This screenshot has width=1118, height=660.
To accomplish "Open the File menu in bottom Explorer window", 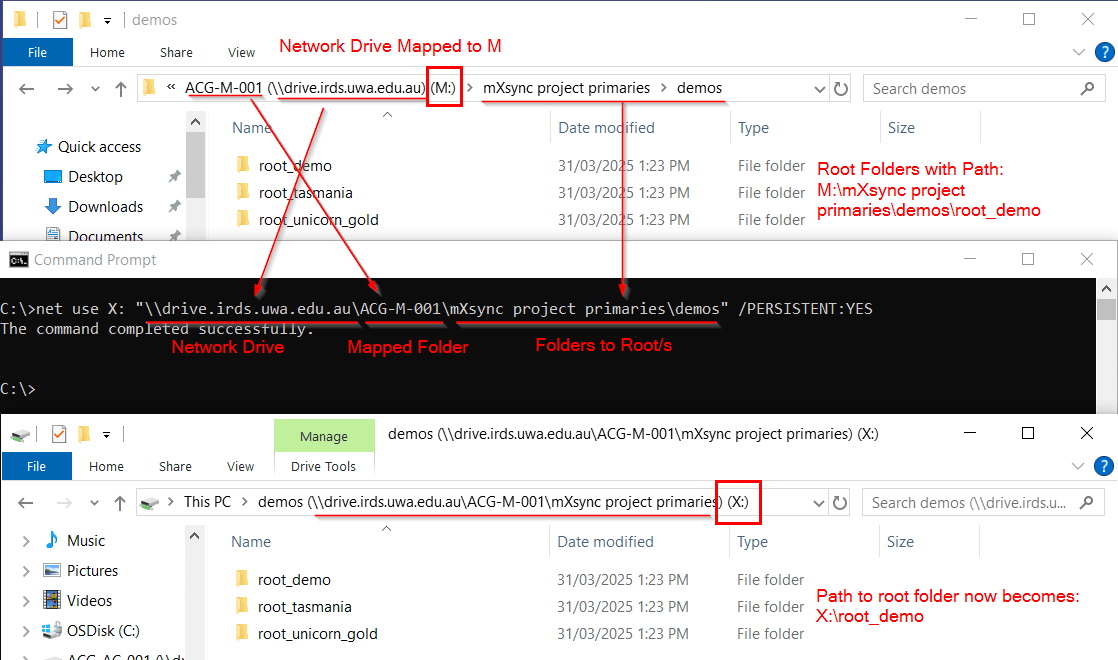I will (37, 467).
